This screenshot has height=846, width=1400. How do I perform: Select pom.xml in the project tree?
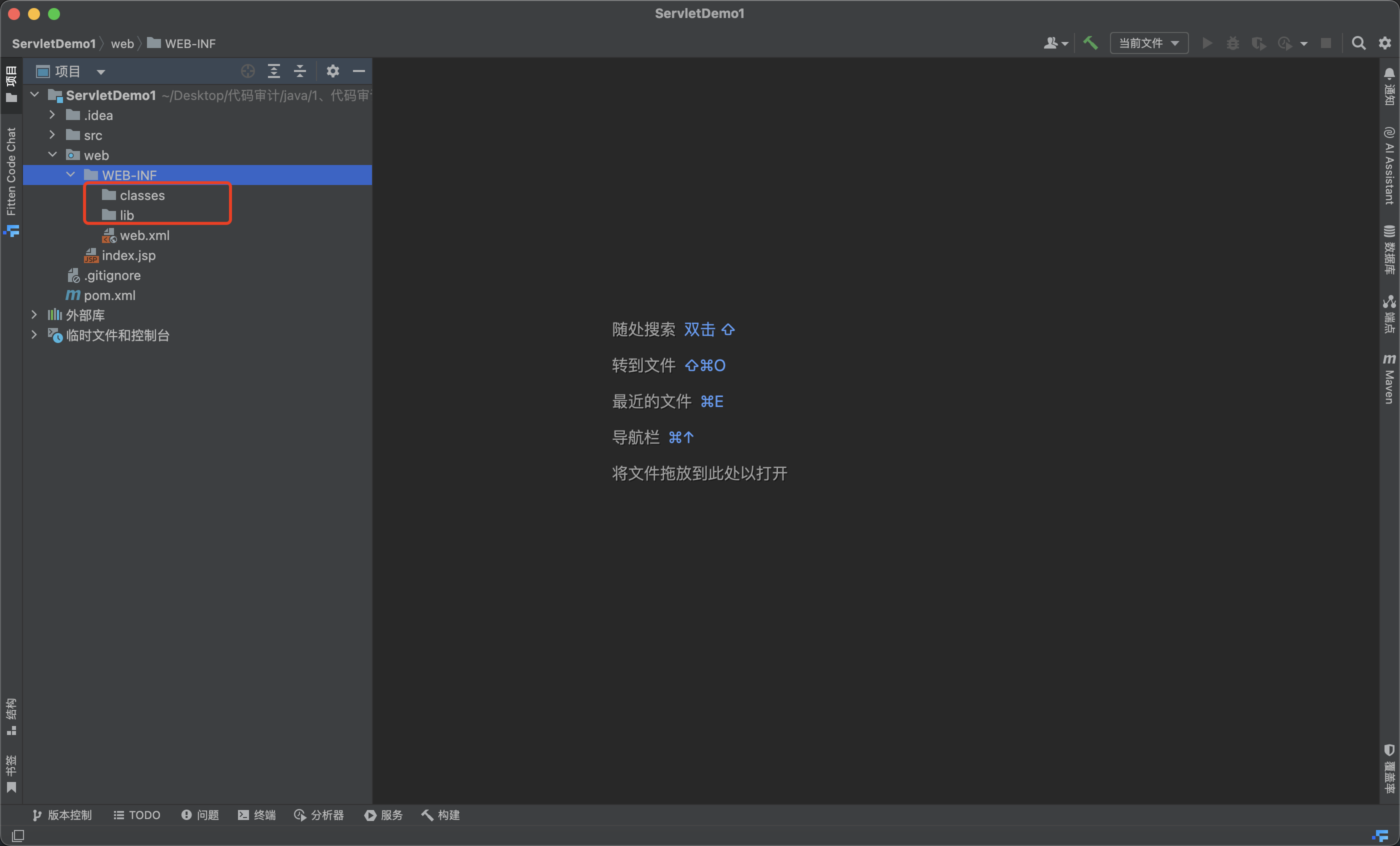(109, 295)
